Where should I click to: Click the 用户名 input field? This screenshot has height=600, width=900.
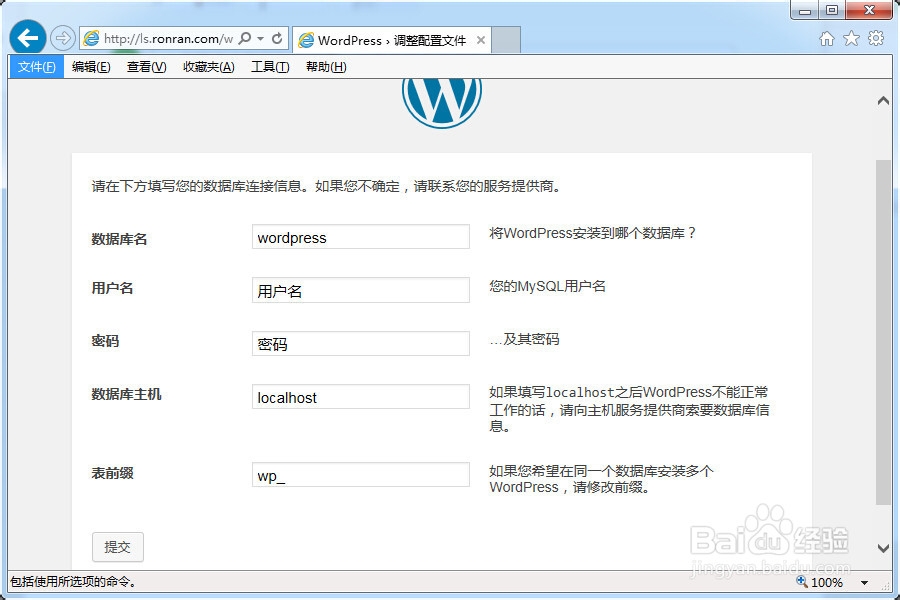coord(360,290)
